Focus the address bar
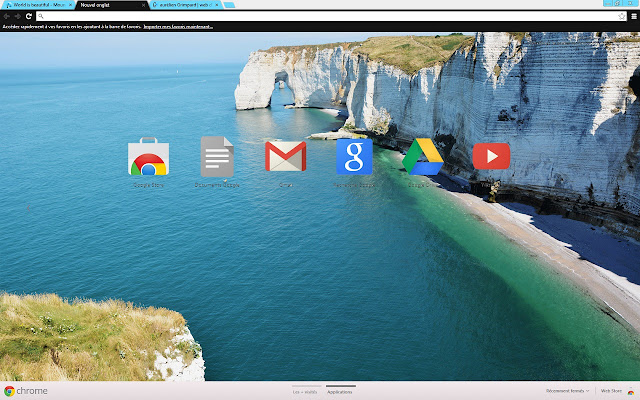Screen dimensions: 640x400 pyautogui.click(x=331, y=16)
